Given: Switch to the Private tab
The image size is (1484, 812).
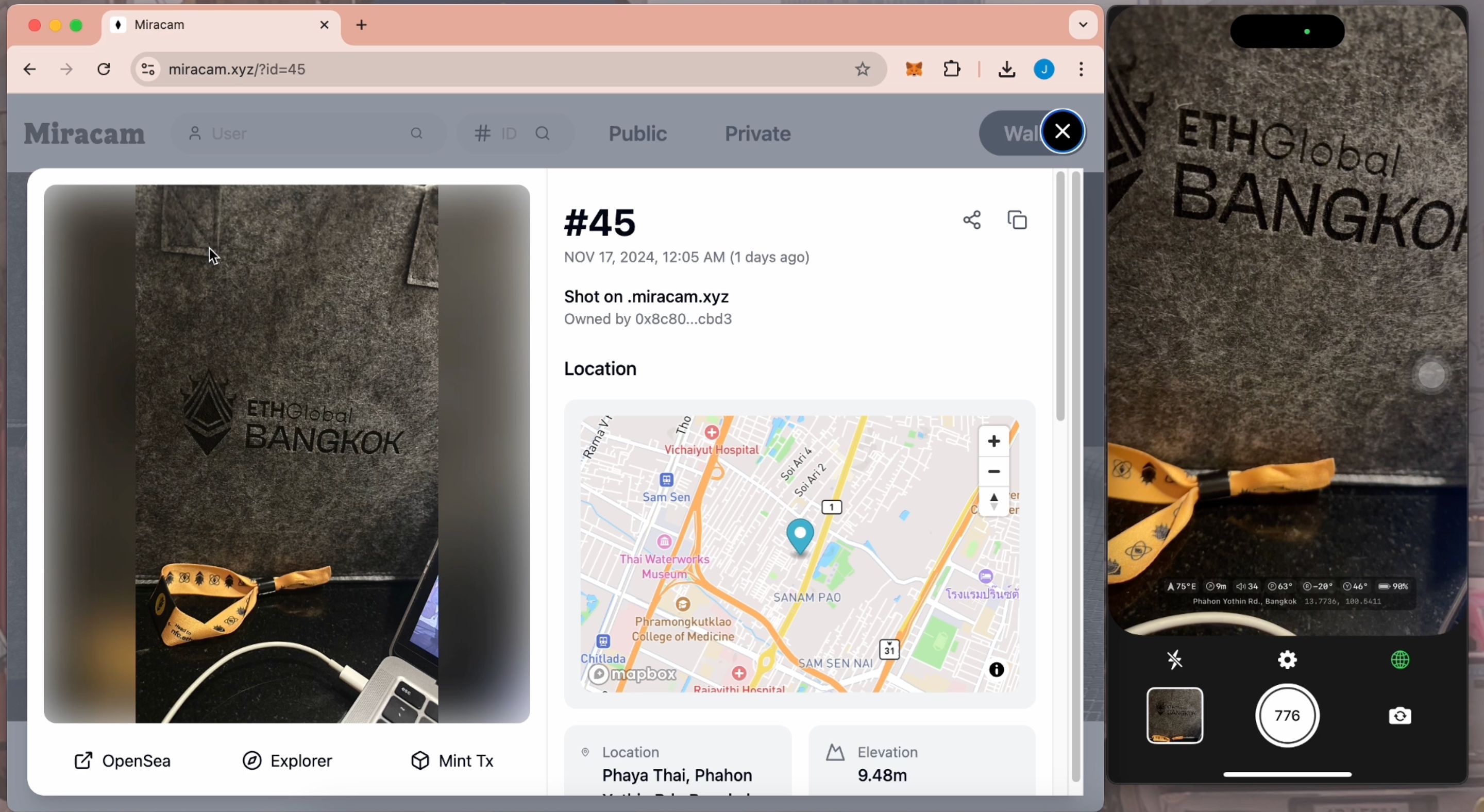Looking at the screenshot, I should [757, 133].
